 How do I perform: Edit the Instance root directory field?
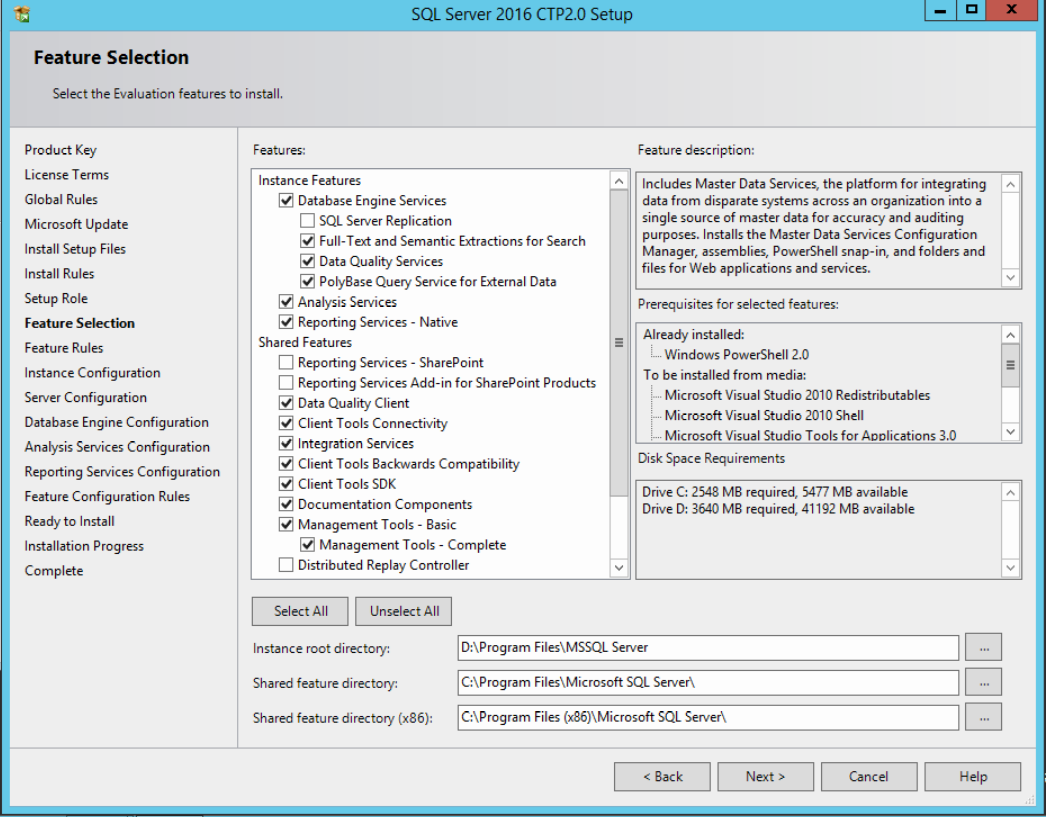tap(708, 648)
